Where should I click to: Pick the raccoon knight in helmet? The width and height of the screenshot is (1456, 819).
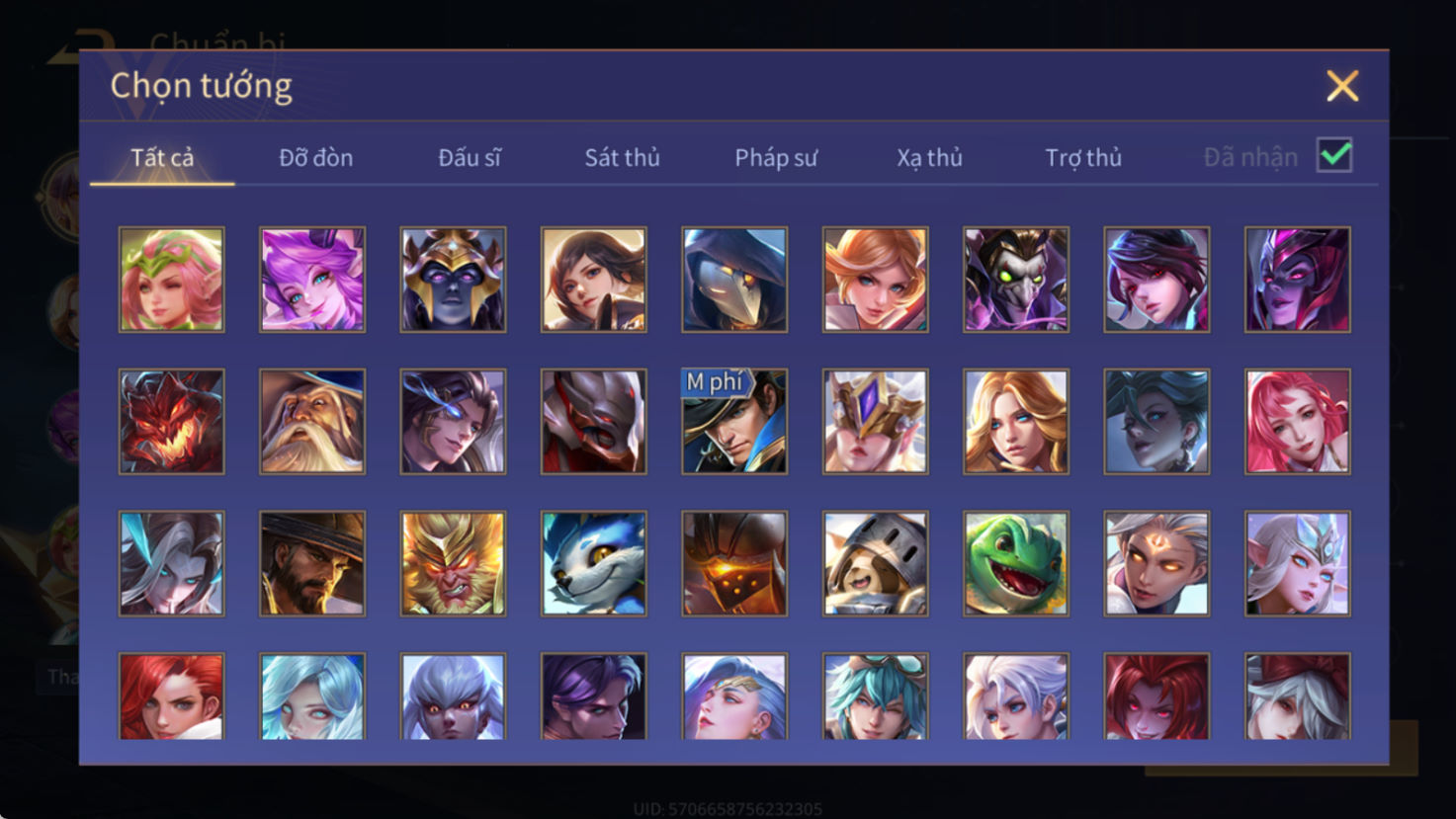pyautogui.click(x=876, y=564)
